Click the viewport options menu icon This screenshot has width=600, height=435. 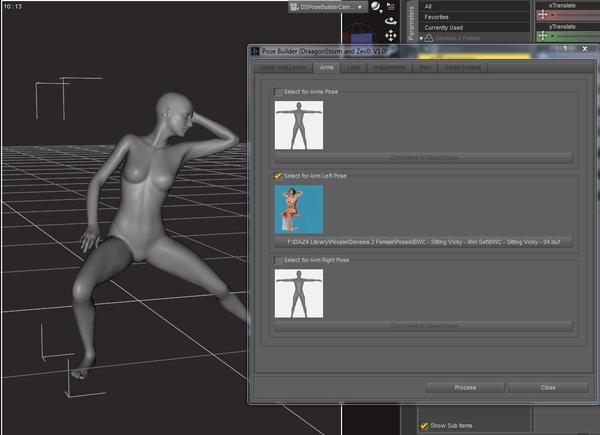pyautogui.click(x=390, y=6)
